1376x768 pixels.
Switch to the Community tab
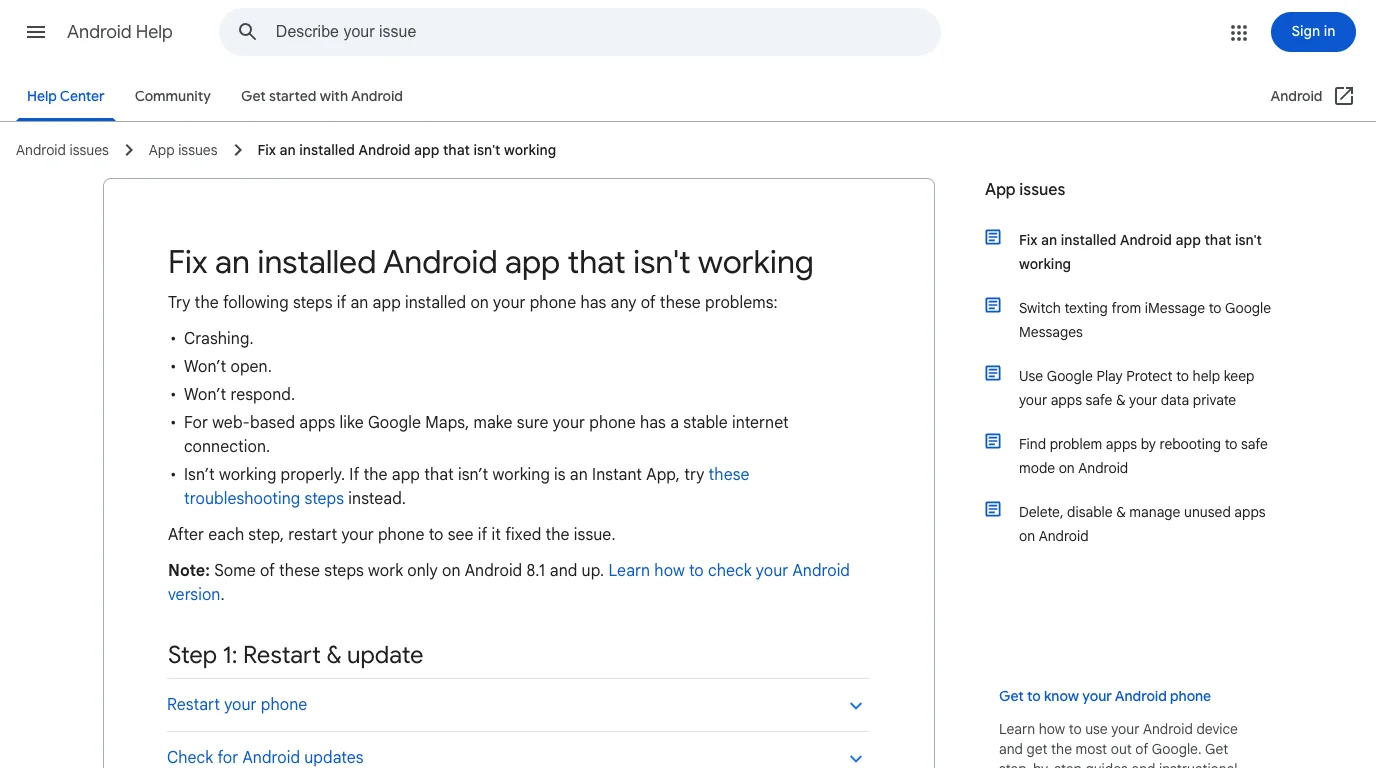[173, 96]
